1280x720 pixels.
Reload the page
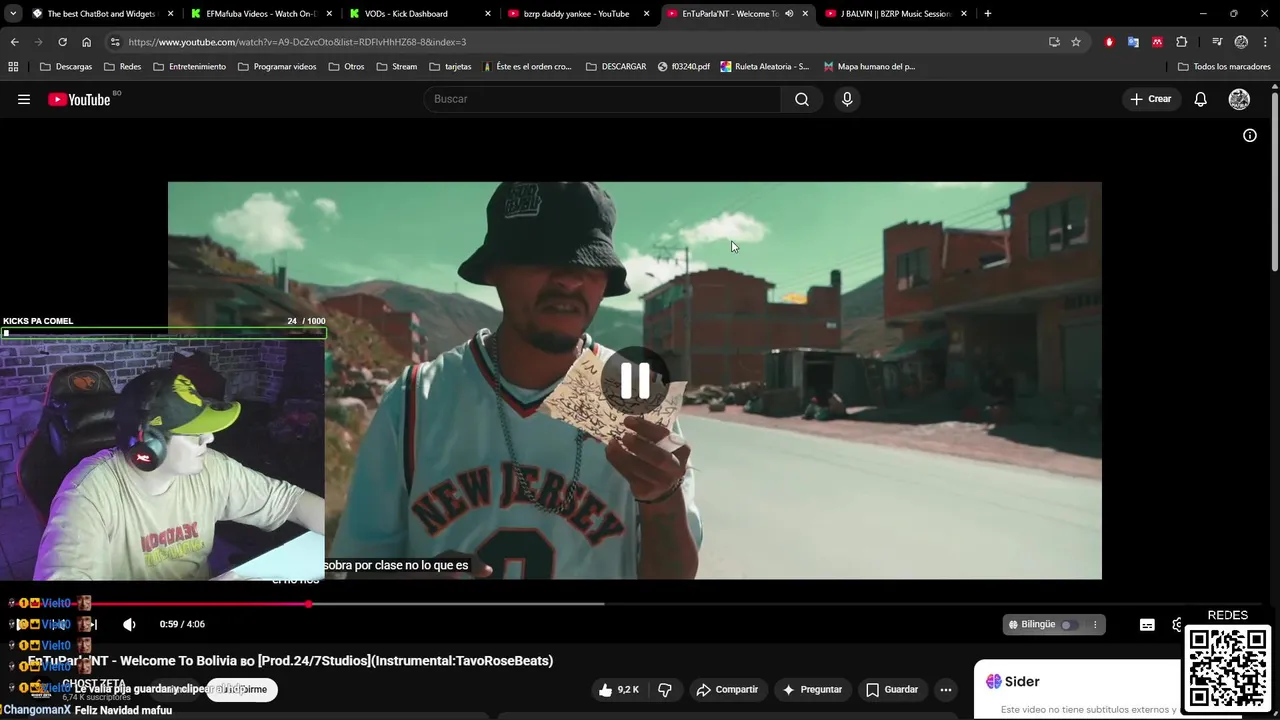[62, 42]
